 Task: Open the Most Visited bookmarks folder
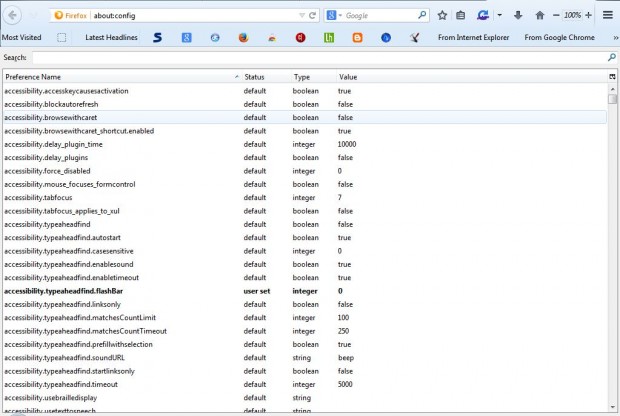(x=21, y=37)
